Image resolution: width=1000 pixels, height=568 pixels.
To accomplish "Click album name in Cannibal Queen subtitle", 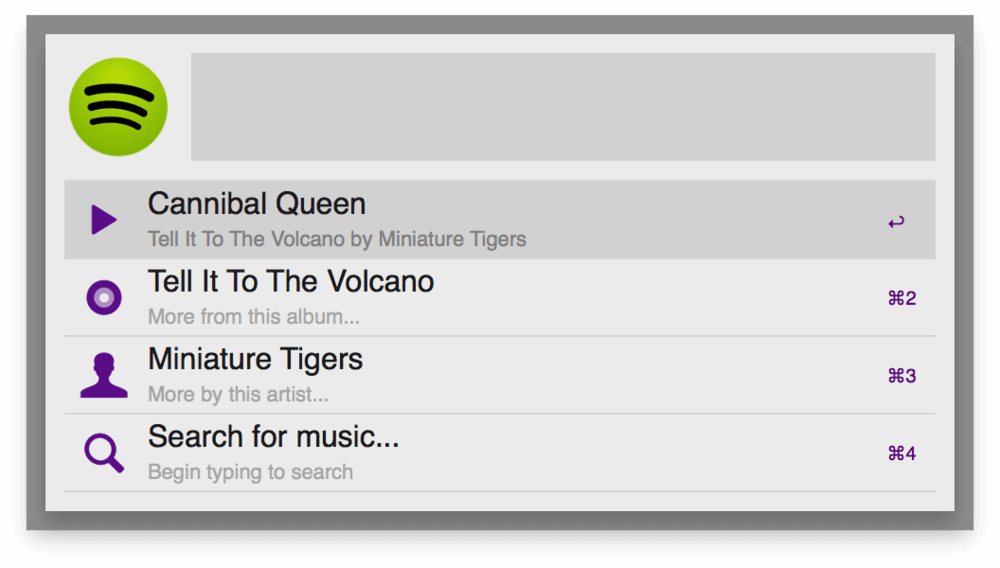I will pos(246,240).
